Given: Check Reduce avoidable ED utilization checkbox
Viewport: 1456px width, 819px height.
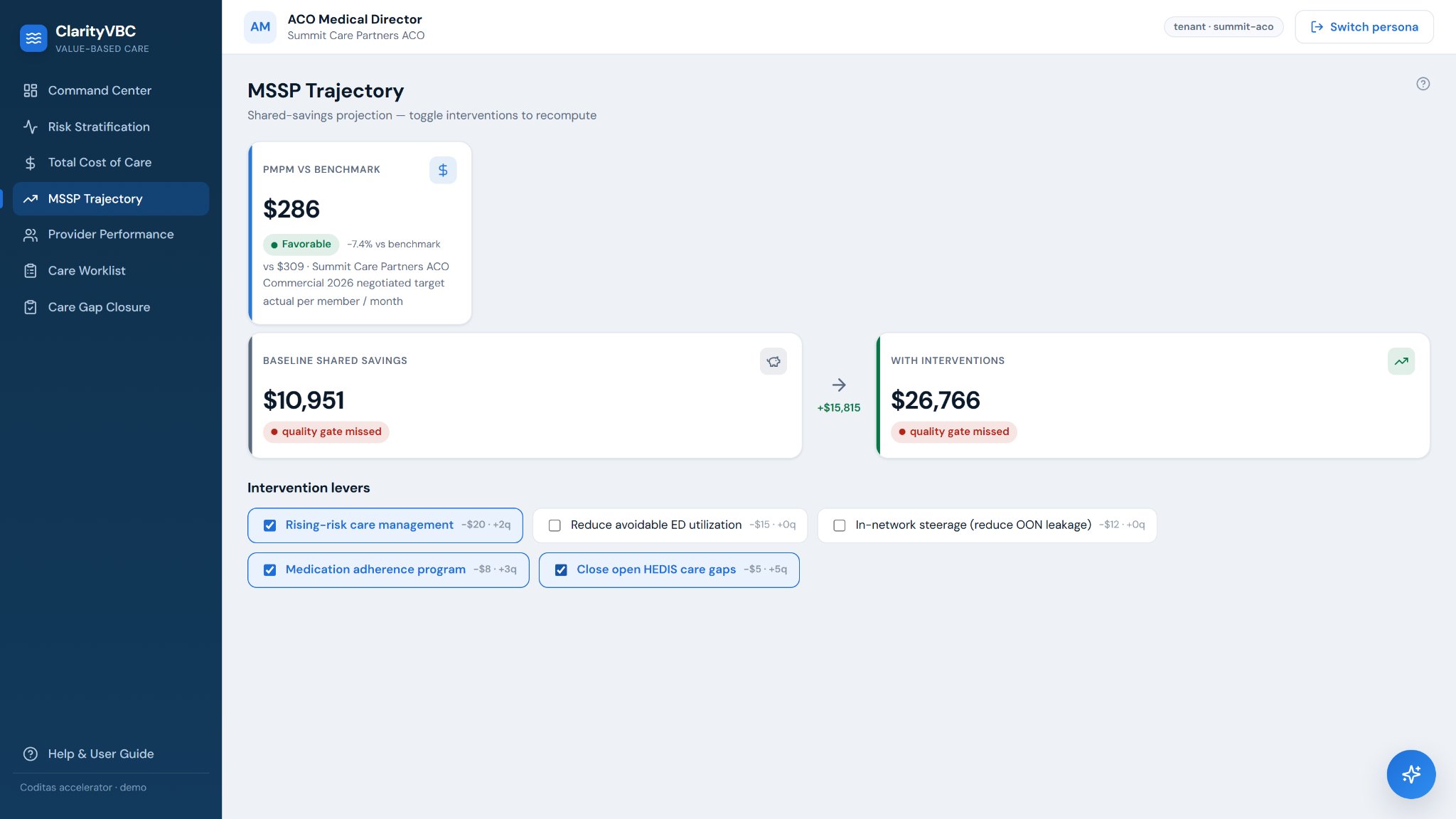Looking at the screenshot, I should pyautogui.click(x=555, y=525).
